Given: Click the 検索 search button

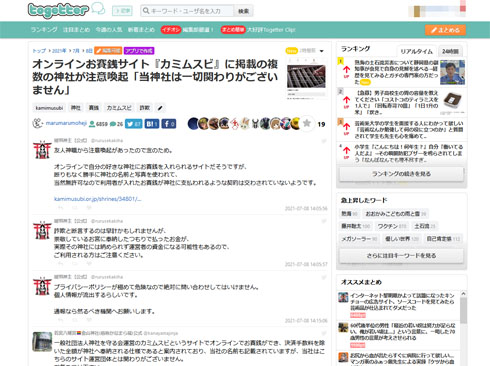Looking at the screenshot, I should [x=243, y=11].
